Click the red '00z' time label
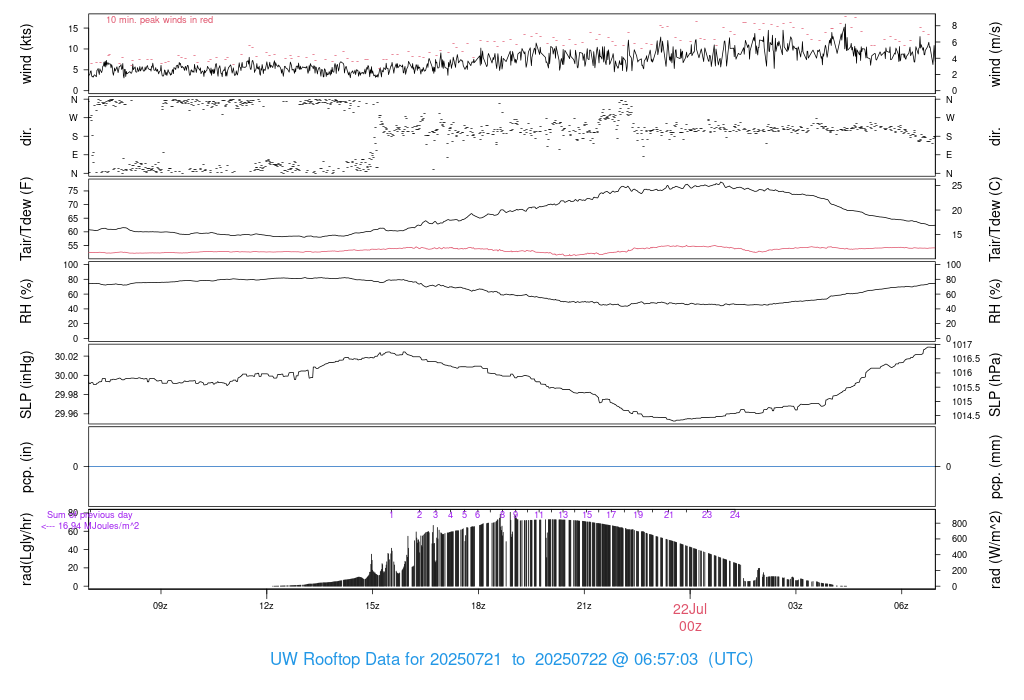This screenshot has width=1024, height=700. 690,626
